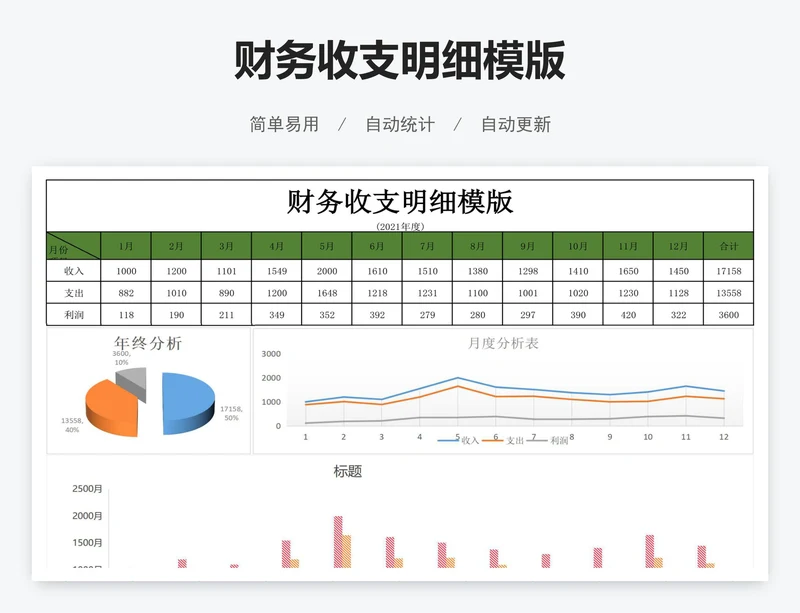The image size is (800, 613).
Task: Select income cell 1610 for 6月
Action: point(377,271)
